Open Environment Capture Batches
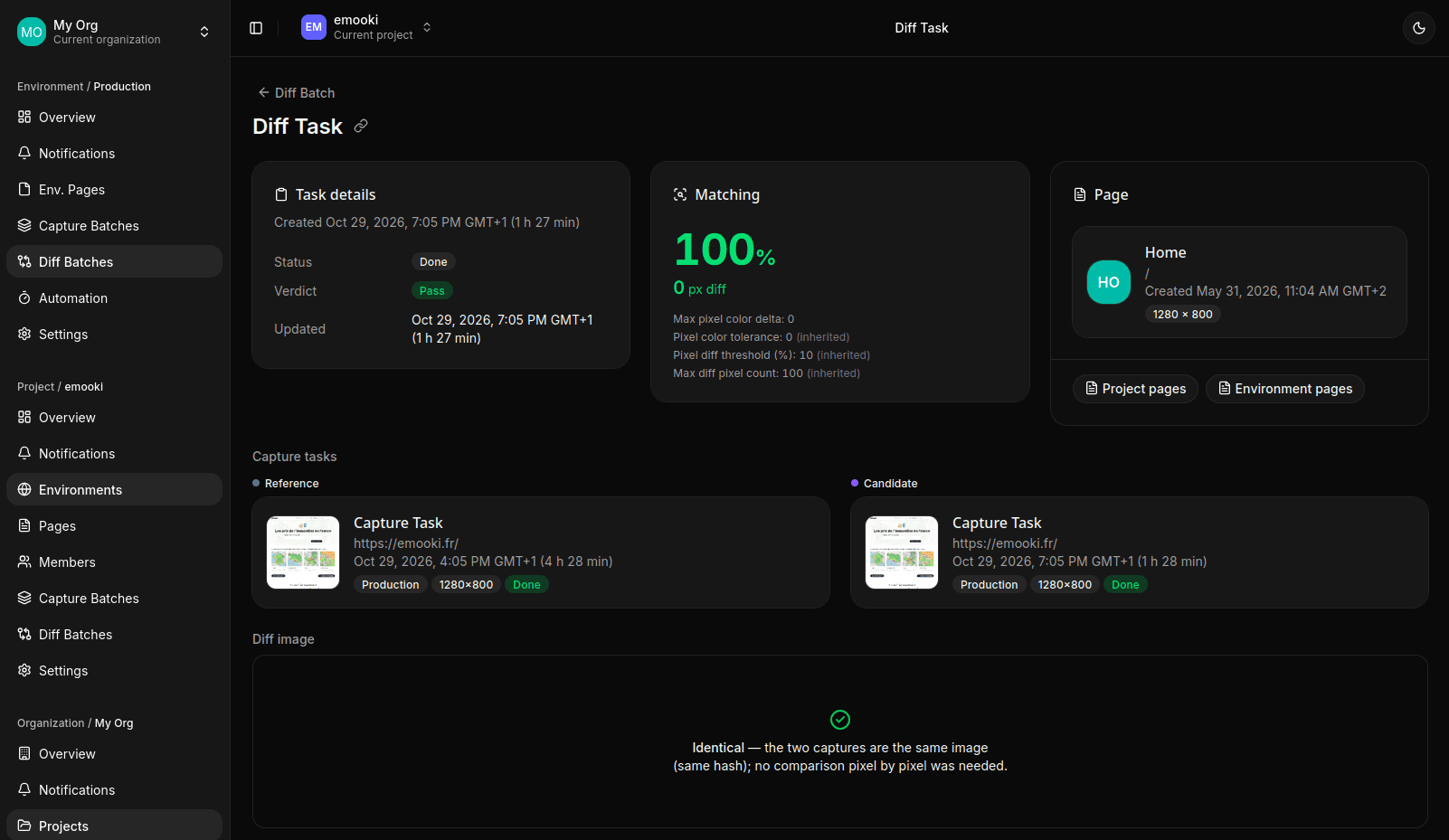The width and height of the screenshot is (1449, 840). coord(115,225)
